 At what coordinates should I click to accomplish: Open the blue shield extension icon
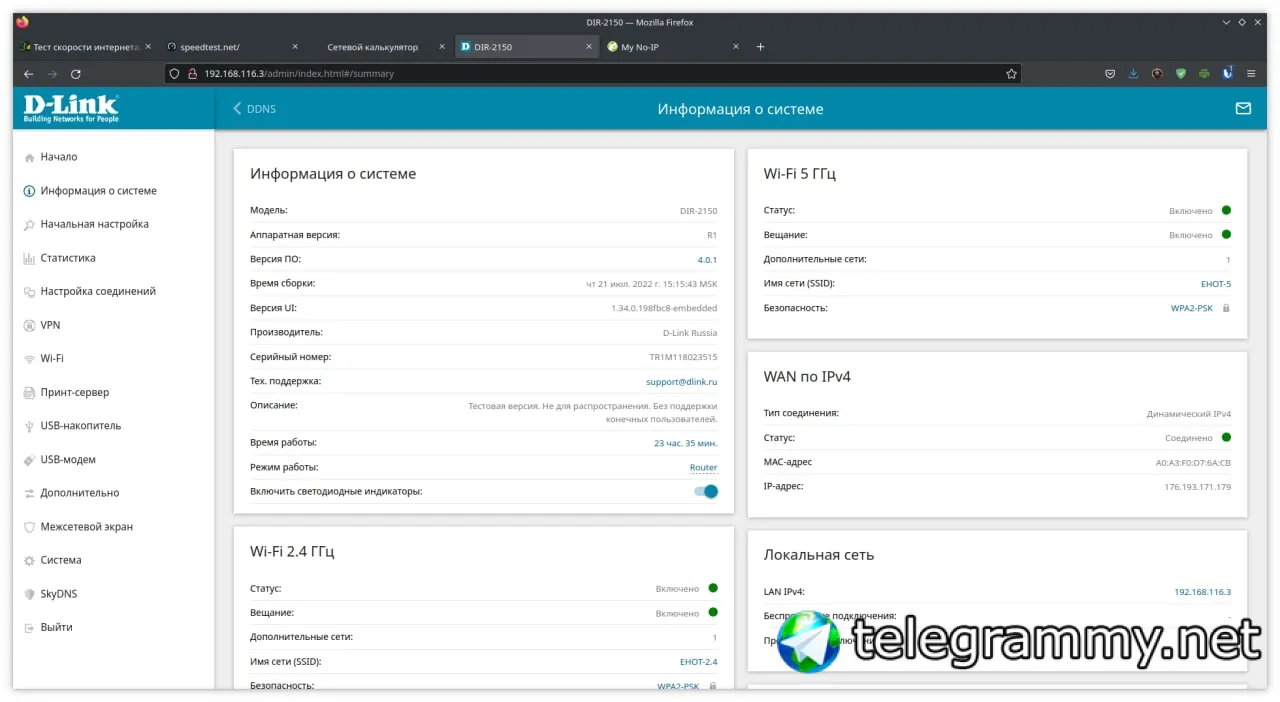pos(1227,73)
